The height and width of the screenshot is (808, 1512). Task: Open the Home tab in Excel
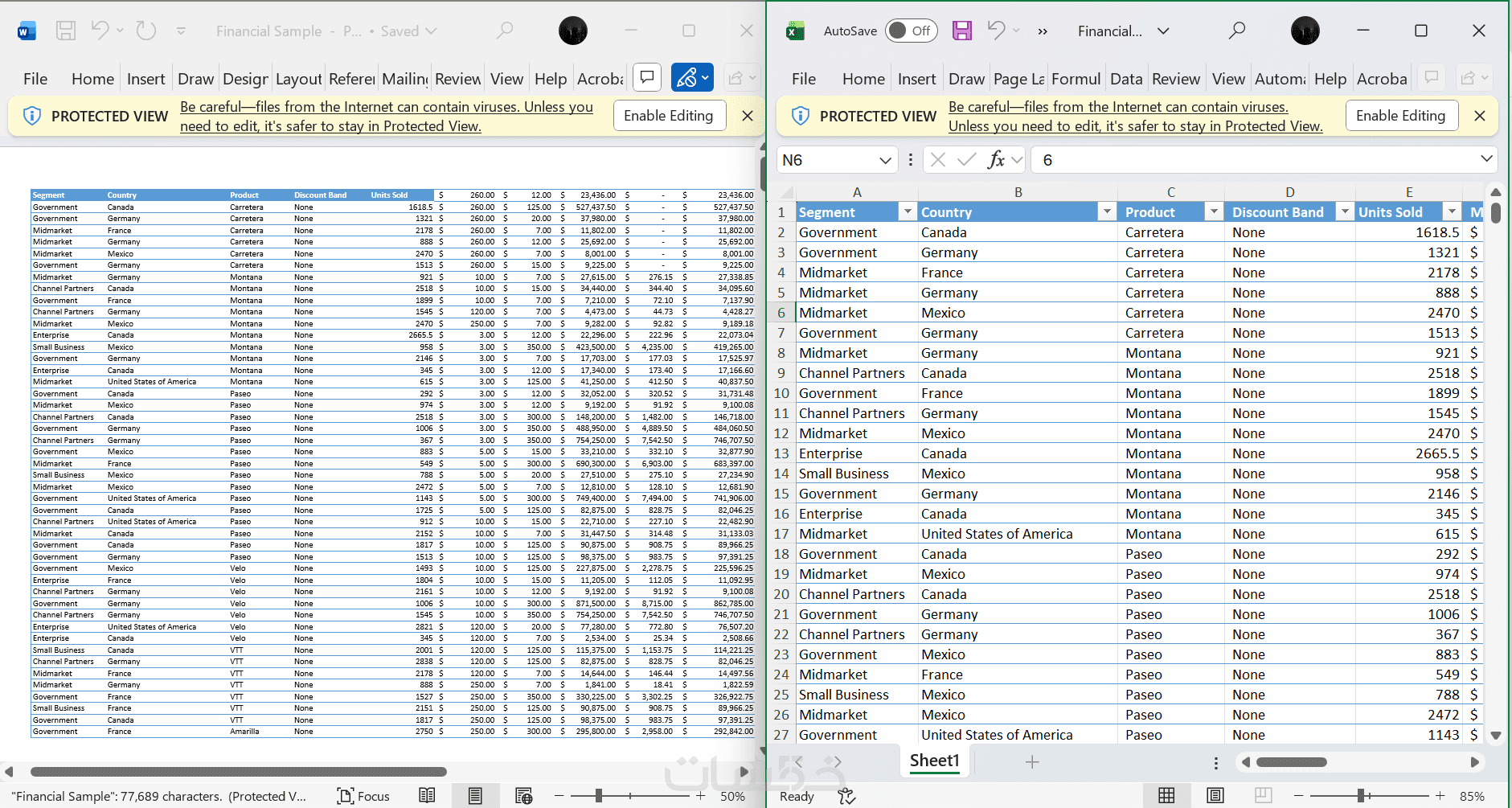click(863, 79)
